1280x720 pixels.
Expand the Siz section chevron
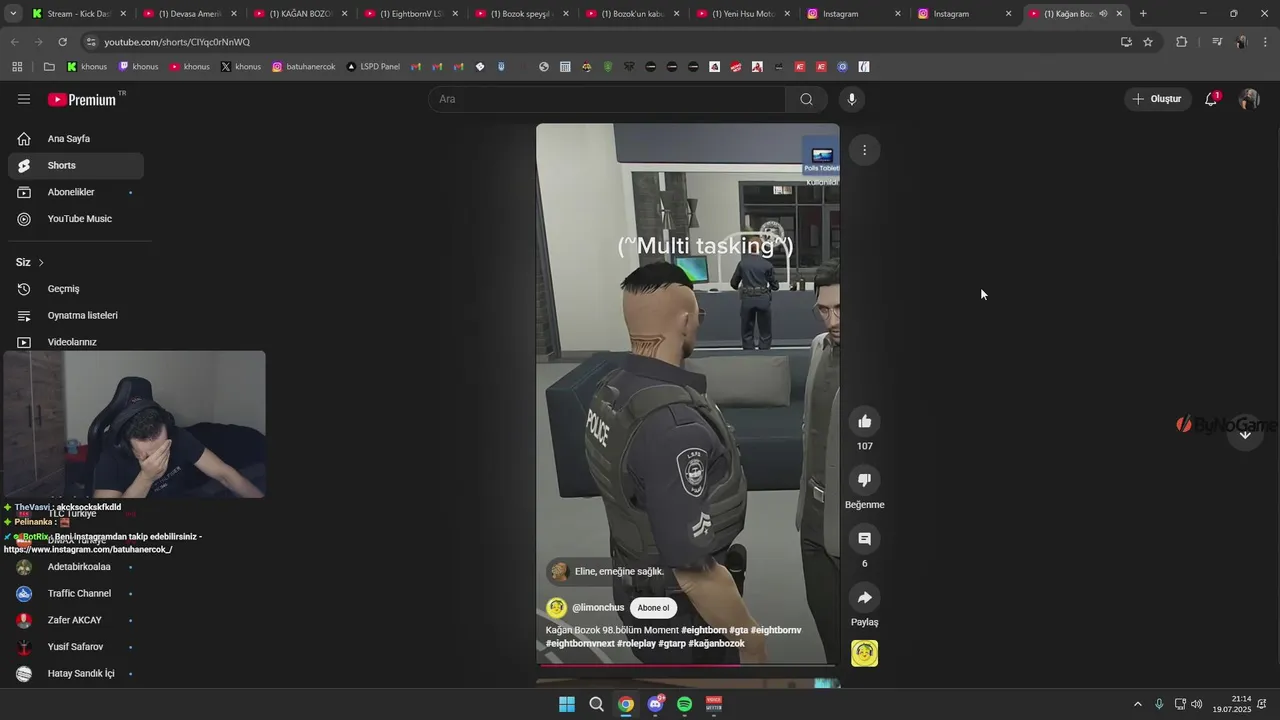pyautogui.click(x=41, y=262)
